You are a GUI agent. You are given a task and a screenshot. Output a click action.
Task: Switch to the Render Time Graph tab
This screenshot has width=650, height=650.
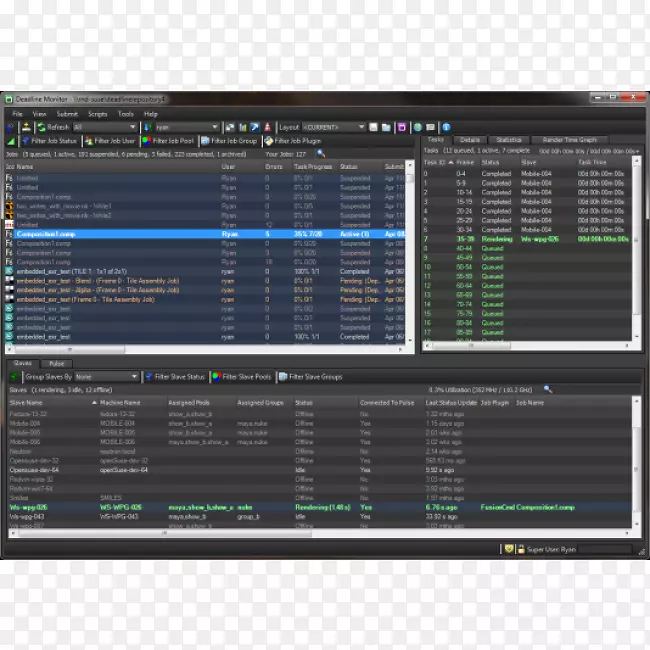coord(569,140)
